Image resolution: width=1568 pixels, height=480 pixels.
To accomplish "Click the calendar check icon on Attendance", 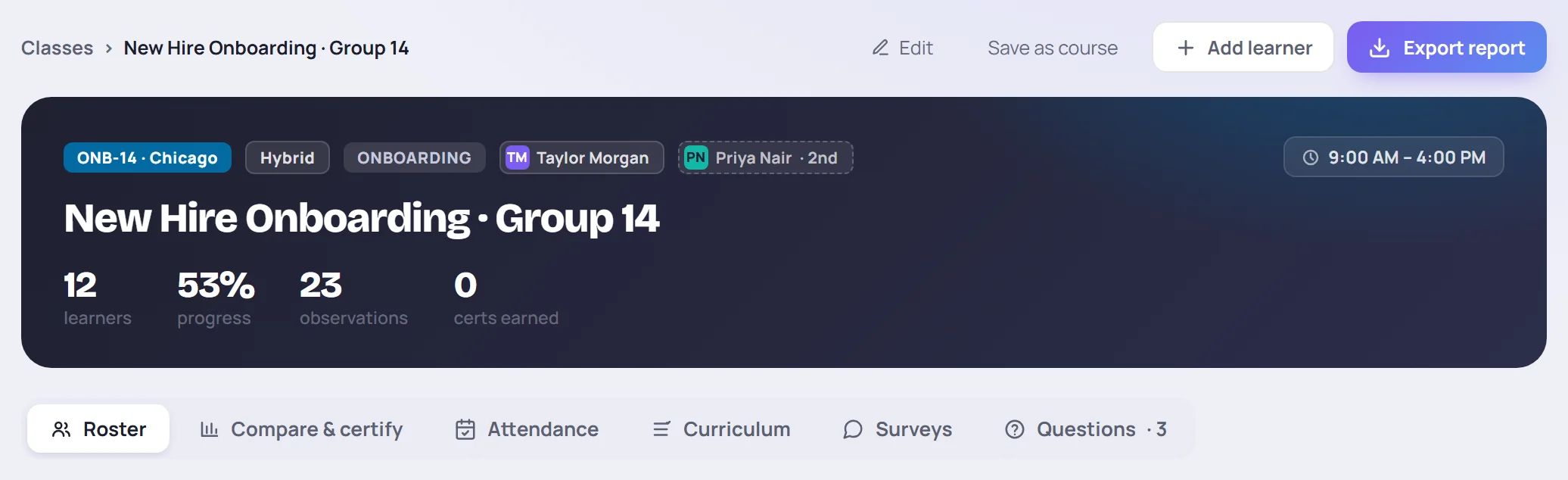I will 465,429.
